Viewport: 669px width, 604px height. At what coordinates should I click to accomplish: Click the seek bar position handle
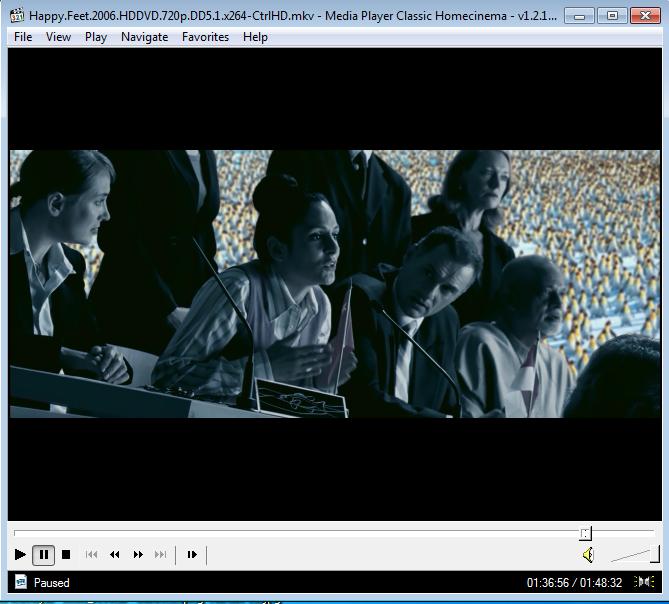tap(586, 534)
